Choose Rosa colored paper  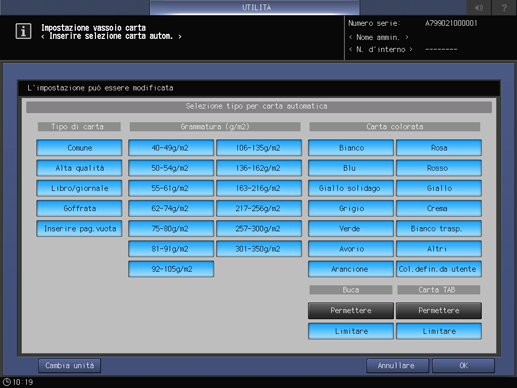tap(439, 148)
